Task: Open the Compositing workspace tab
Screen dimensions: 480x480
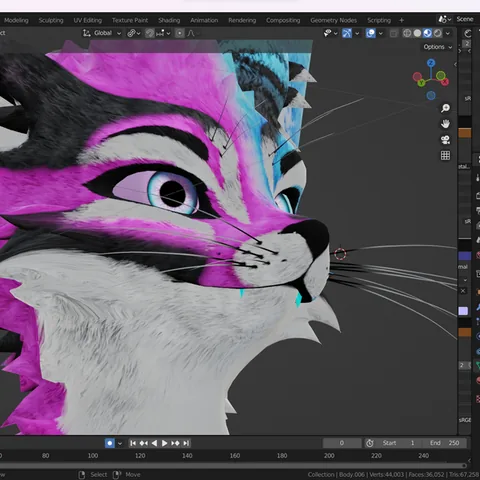Action: 283,20
